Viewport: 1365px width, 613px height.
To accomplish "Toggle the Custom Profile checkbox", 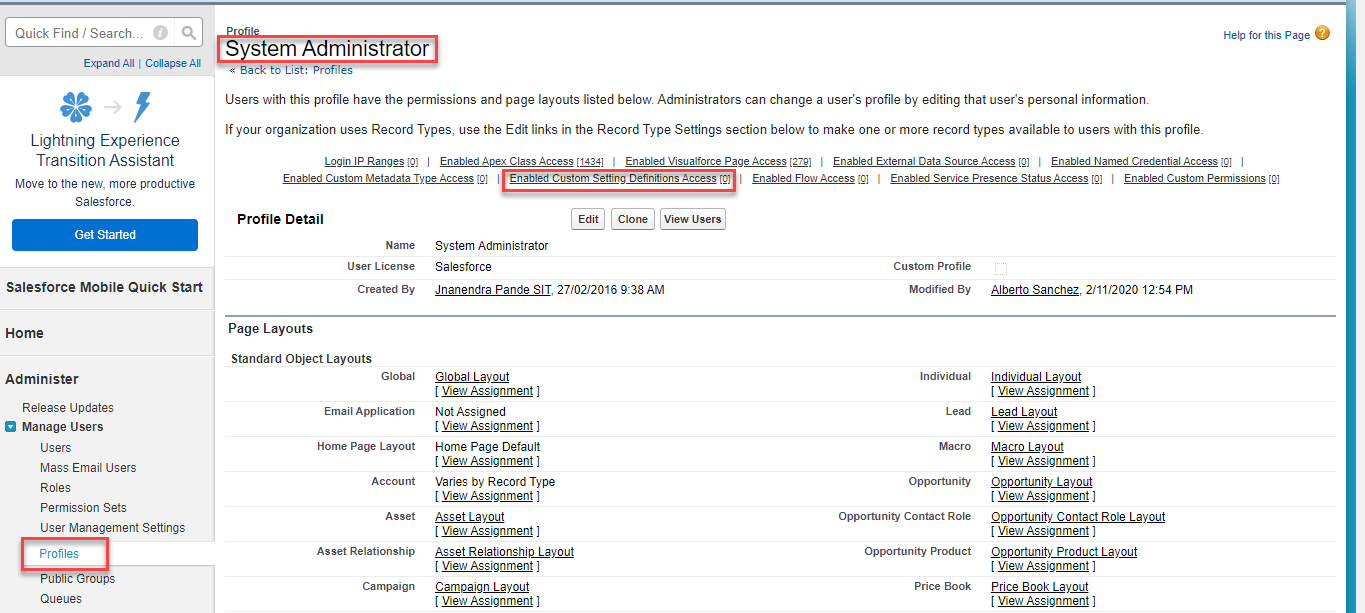I will [1001, 268].
